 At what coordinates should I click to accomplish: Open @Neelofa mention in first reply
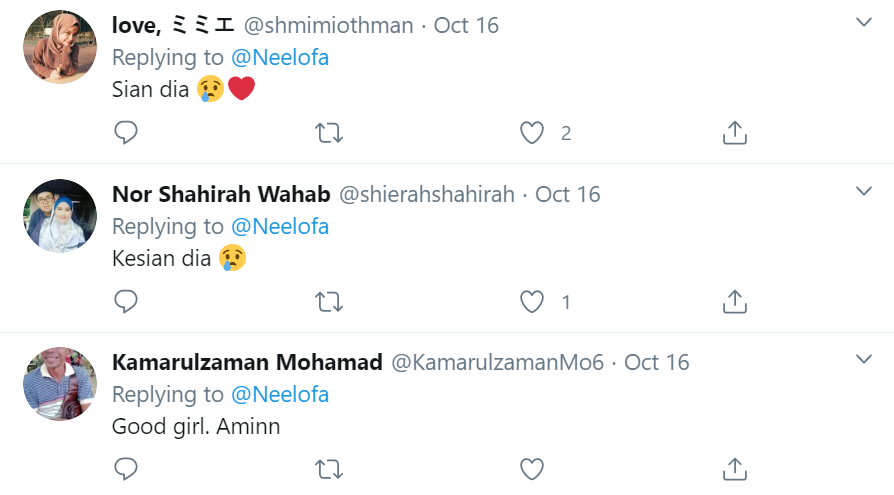(280, 58)
